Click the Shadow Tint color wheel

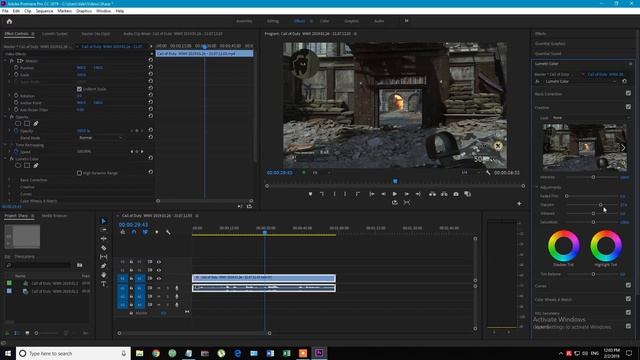(564, 246)
